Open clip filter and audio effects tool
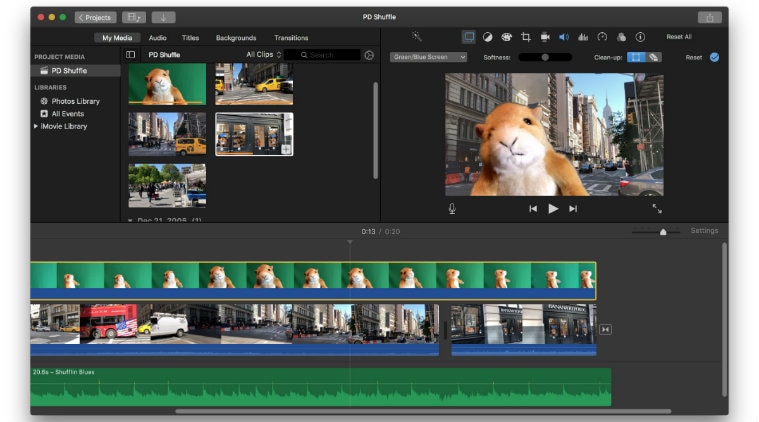The width and height of the screenshot is (759, 422). tap(622, 37)
